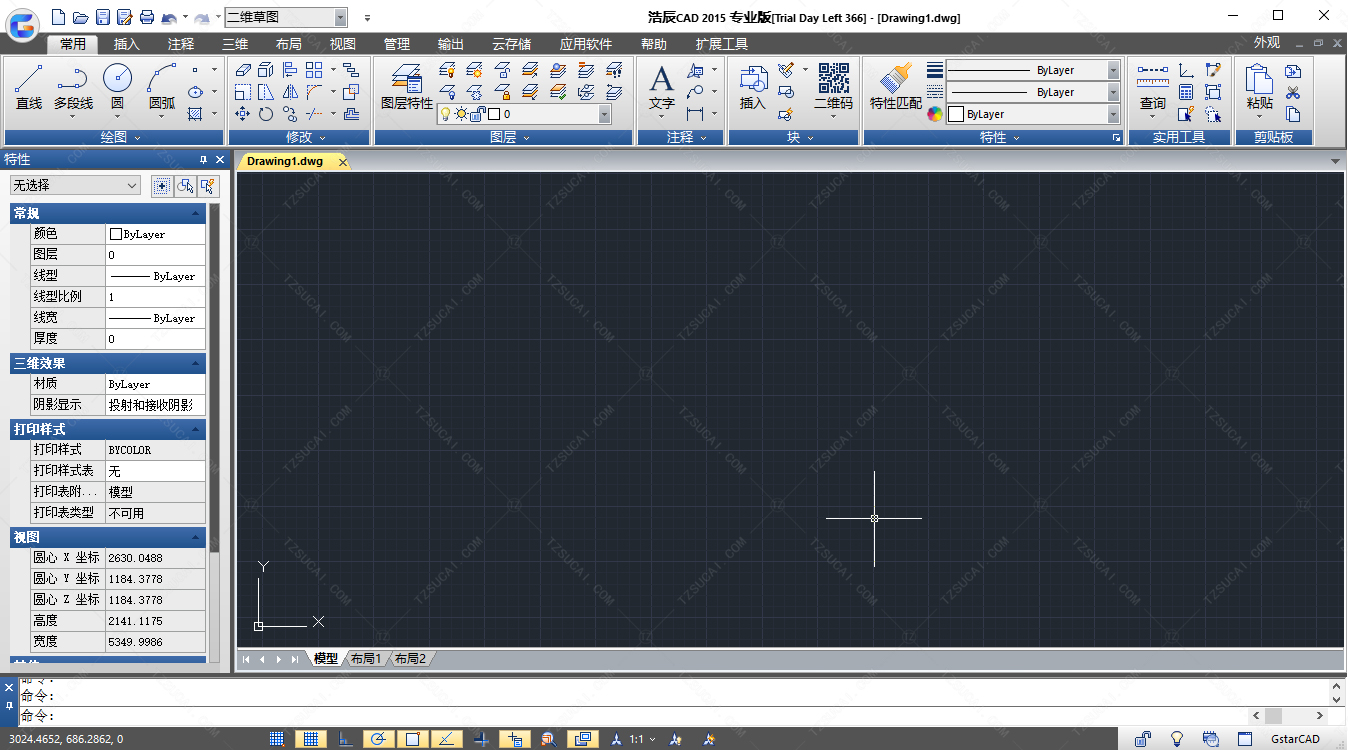Click the New file icon in quick access
This screenshot has height=750, width=1348.
pyautogui.click(x=57, y=17)
